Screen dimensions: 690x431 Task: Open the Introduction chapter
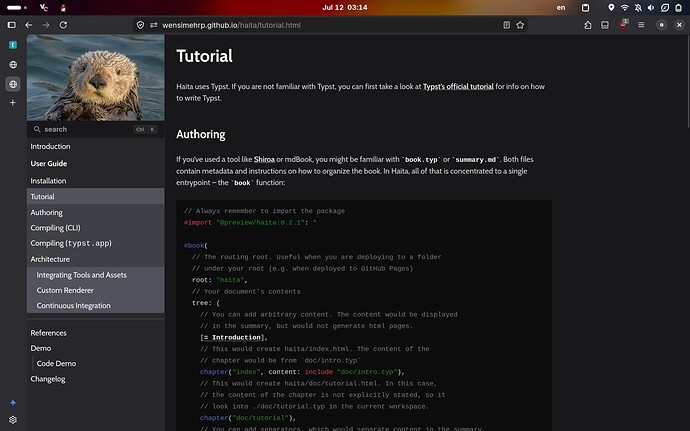[x=50, y=146]
